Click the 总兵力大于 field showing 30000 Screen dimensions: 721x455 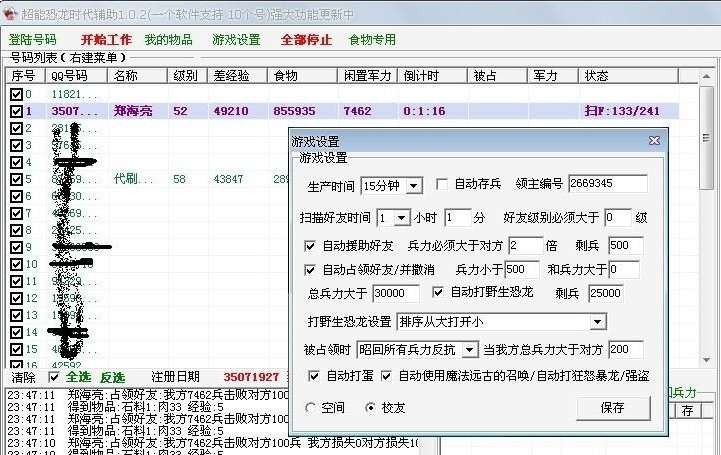coord(395,293)
